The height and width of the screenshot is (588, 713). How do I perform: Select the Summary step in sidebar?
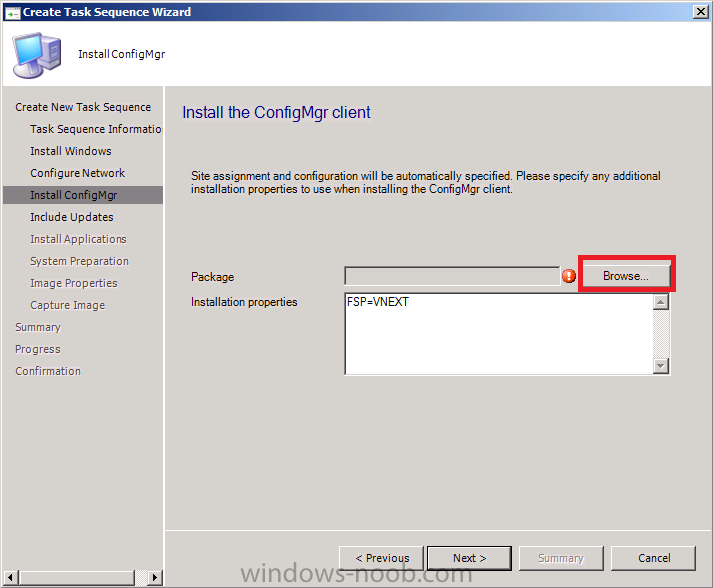pyautogui.click(x=38, y=327)
